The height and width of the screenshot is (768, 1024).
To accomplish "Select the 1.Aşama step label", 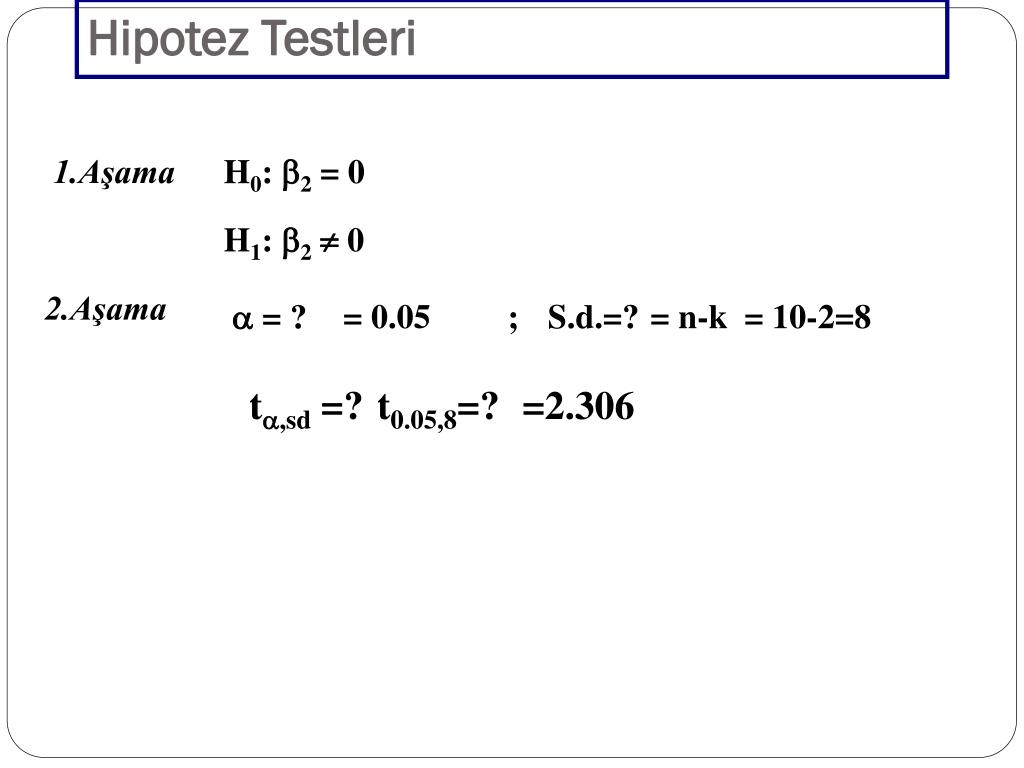I will click(x=114, y=174).
